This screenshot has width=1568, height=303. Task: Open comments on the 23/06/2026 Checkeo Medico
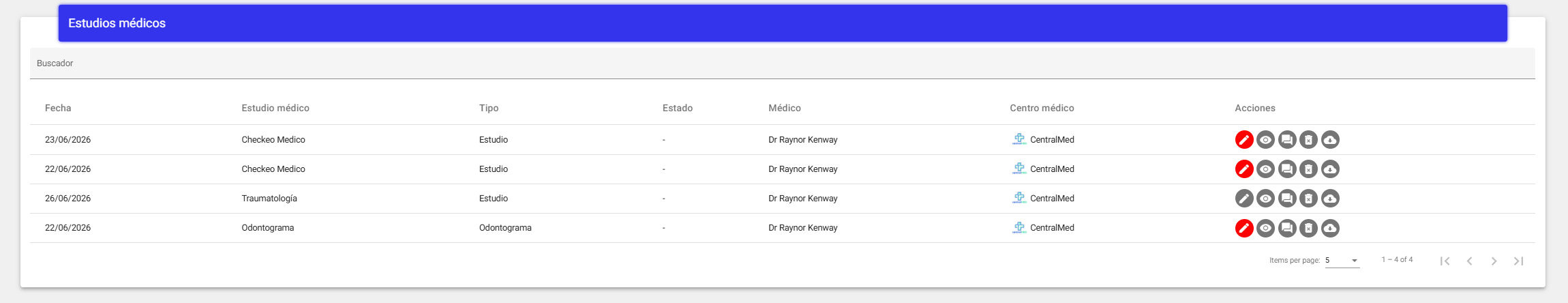click(1287, 140)
